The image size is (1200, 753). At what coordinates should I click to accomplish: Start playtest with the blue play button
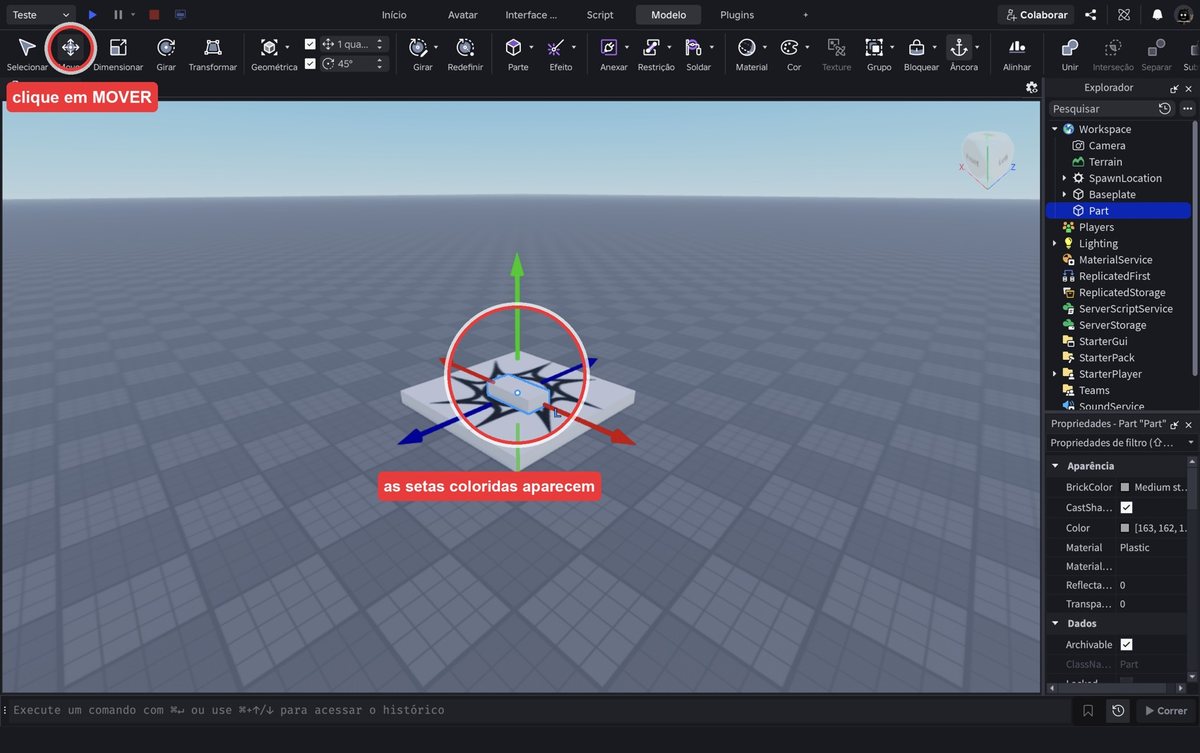pyautogui.click(x=93, y=15)
